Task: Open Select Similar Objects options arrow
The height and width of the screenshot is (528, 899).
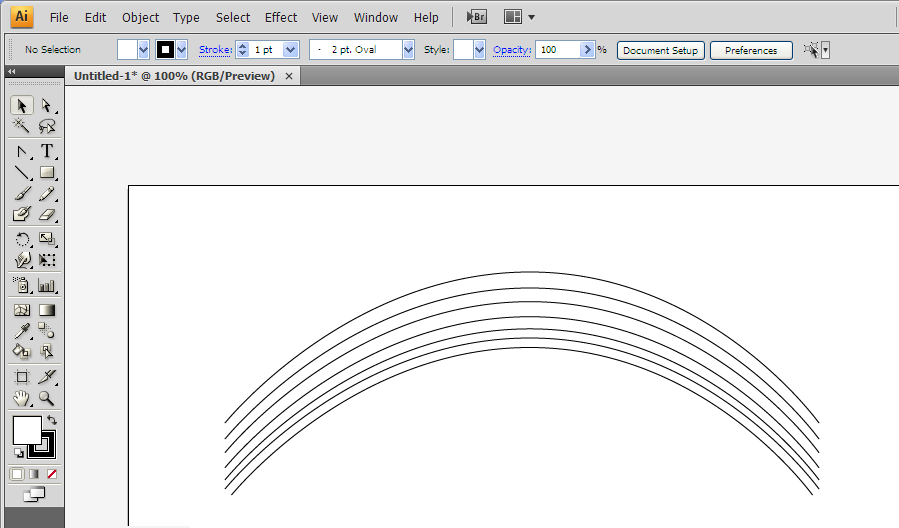Action: pyautogui.click(x=826, y=50)
